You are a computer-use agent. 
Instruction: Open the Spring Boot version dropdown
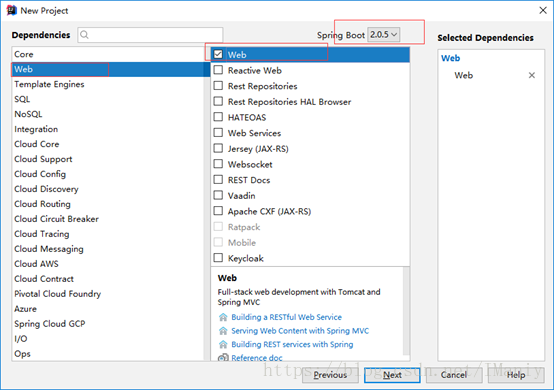point(384,35)
